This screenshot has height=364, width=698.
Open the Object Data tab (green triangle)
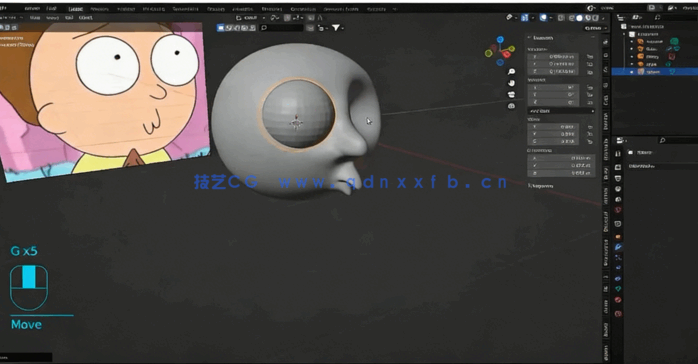coord(618,289)
